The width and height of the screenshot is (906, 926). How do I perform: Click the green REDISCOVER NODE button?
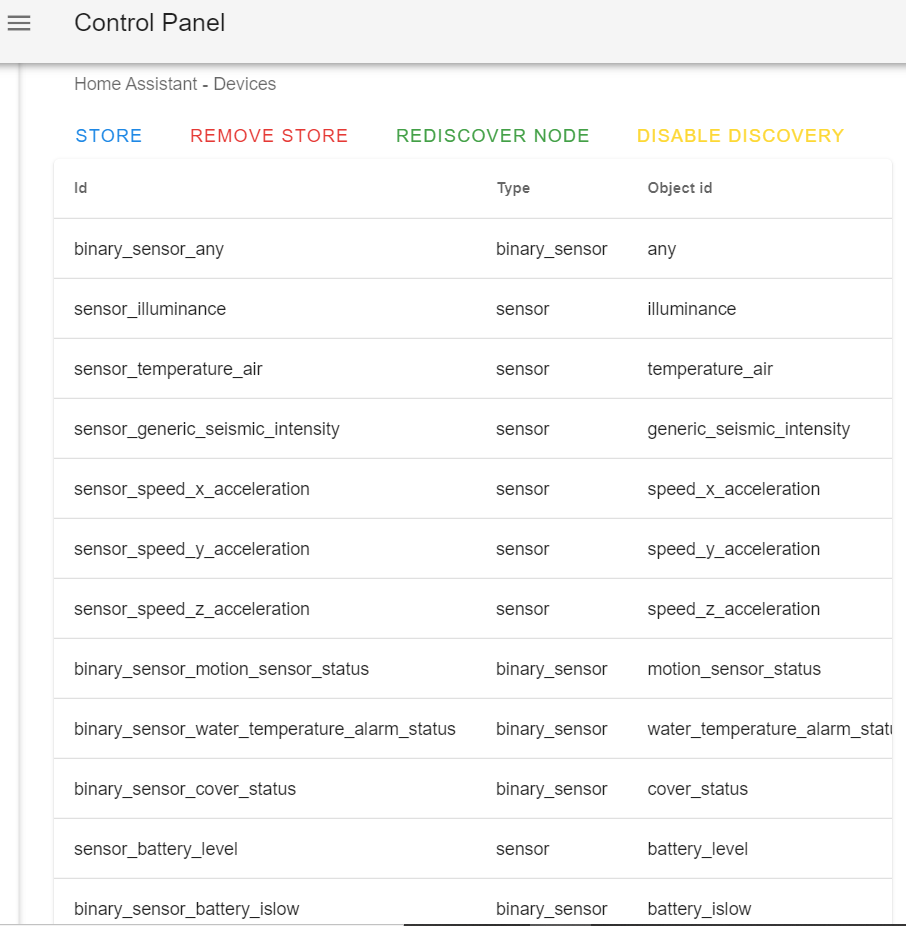coord(492,136)
